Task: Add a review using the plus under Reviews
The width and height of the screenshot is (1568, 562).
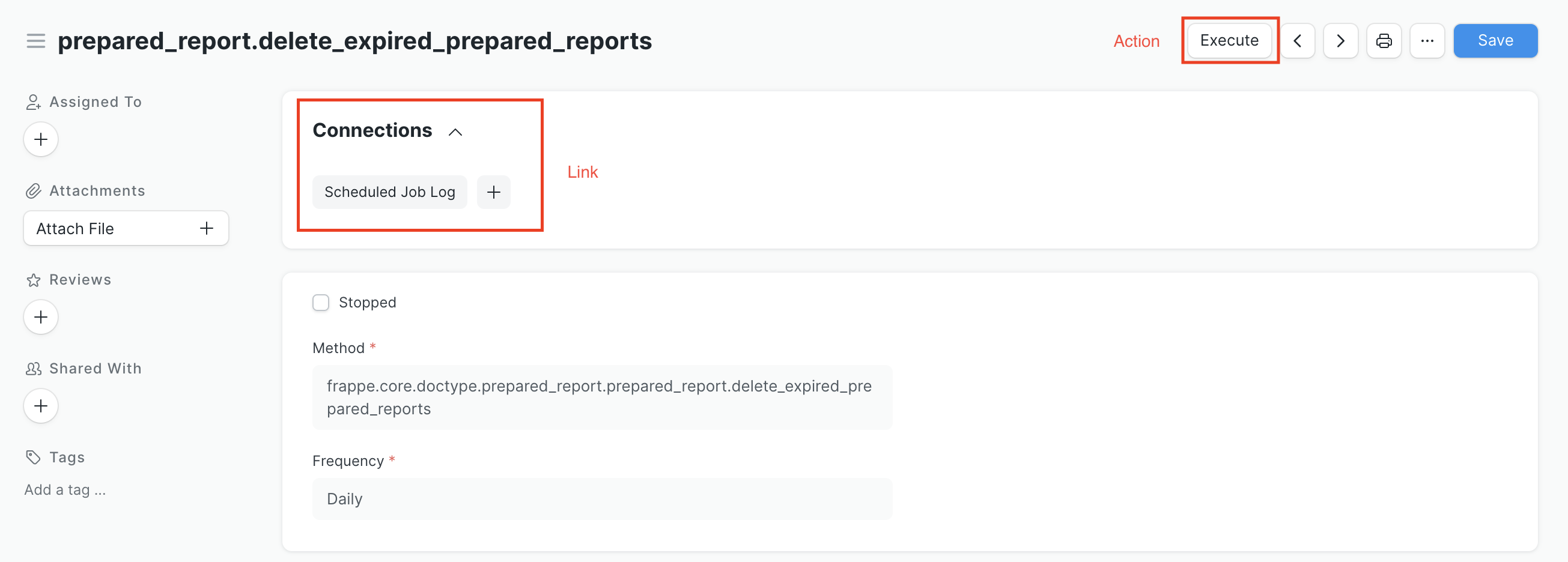Action: (40, 316)
